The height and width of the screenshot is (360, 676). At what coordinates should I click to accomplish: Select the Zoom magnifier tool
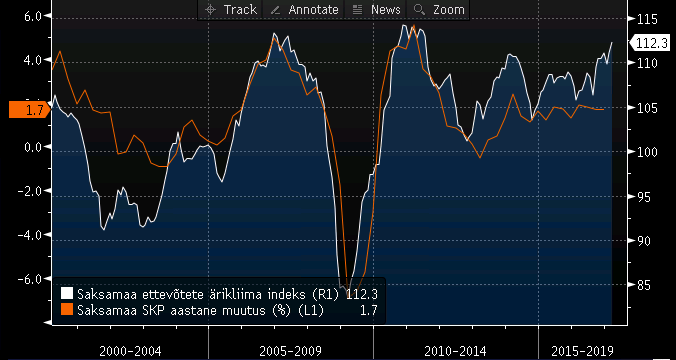point(439,9)
